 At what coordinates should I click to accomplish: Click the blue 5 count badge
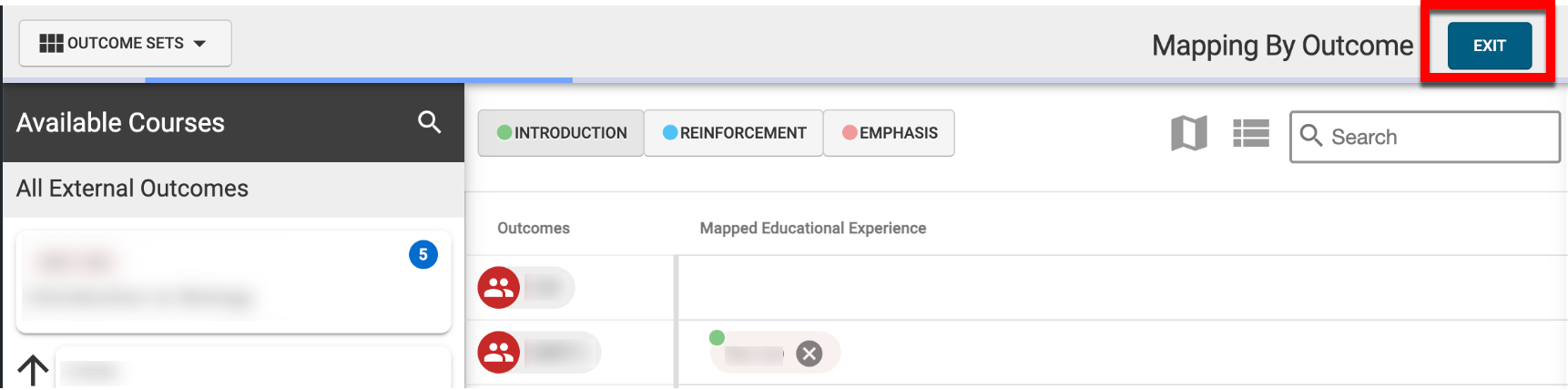(423, 254)
